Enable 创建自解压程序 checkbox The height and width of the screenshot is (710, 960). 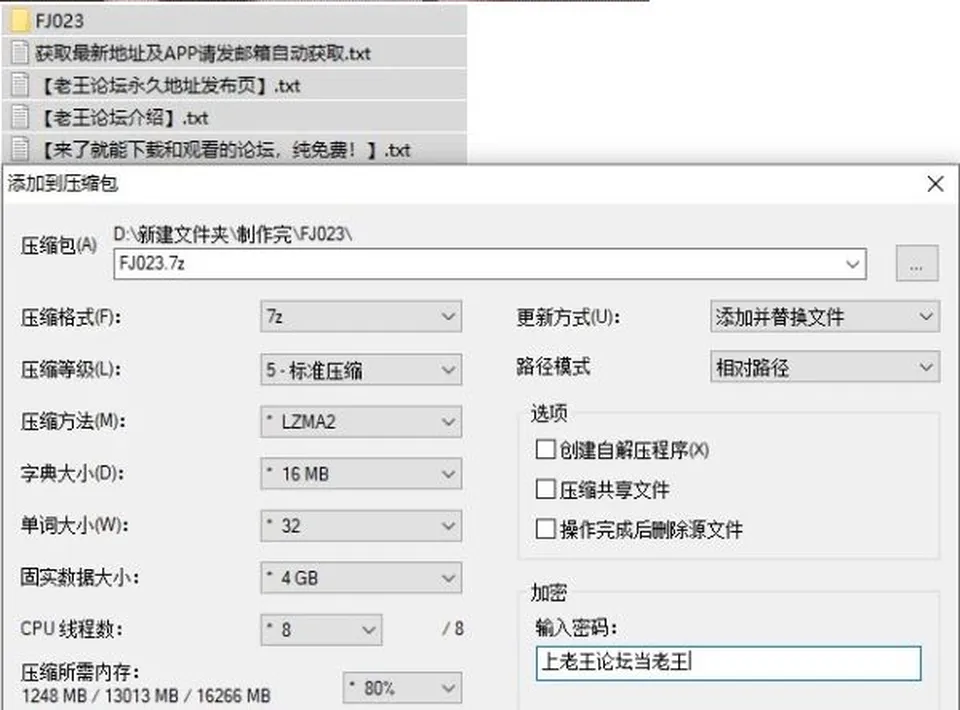tap(545, 449)
